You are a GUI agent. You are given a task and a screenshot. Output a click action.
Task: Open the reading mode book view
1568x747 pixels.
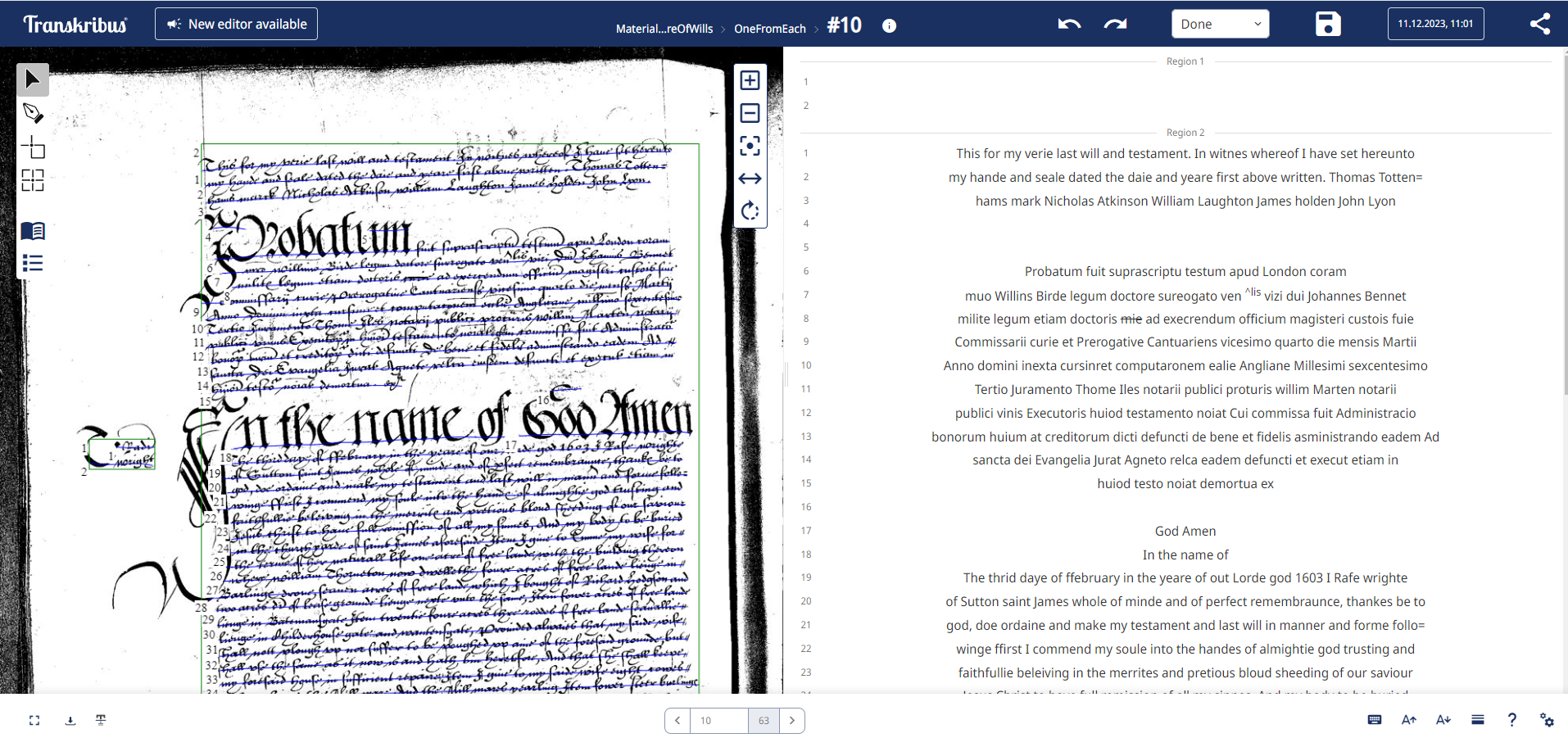pos(33,230)
